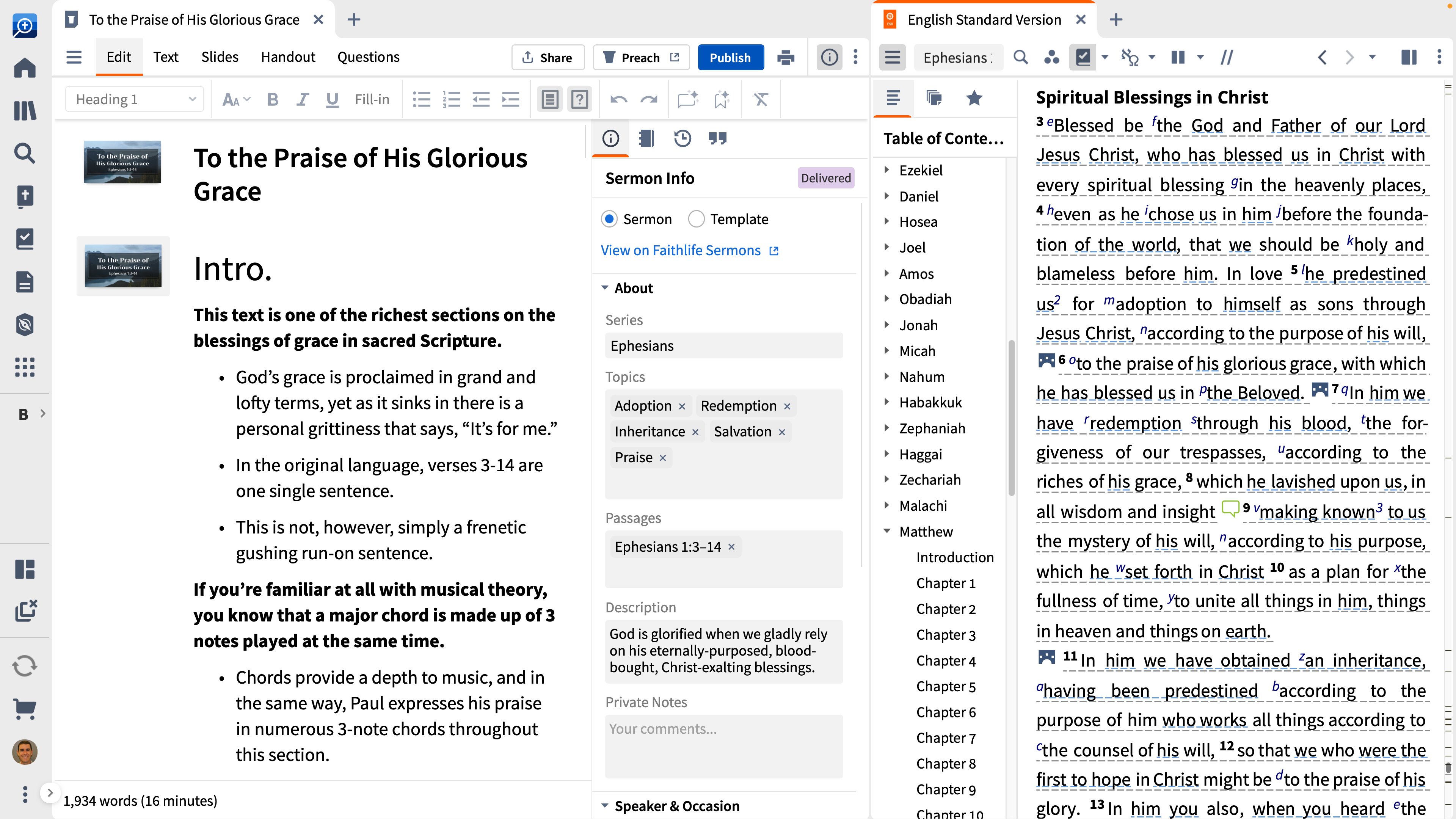Toggle Fill-in formatting
The height and width of the screenshot is (819, 1456).
[x=372, y=99]
